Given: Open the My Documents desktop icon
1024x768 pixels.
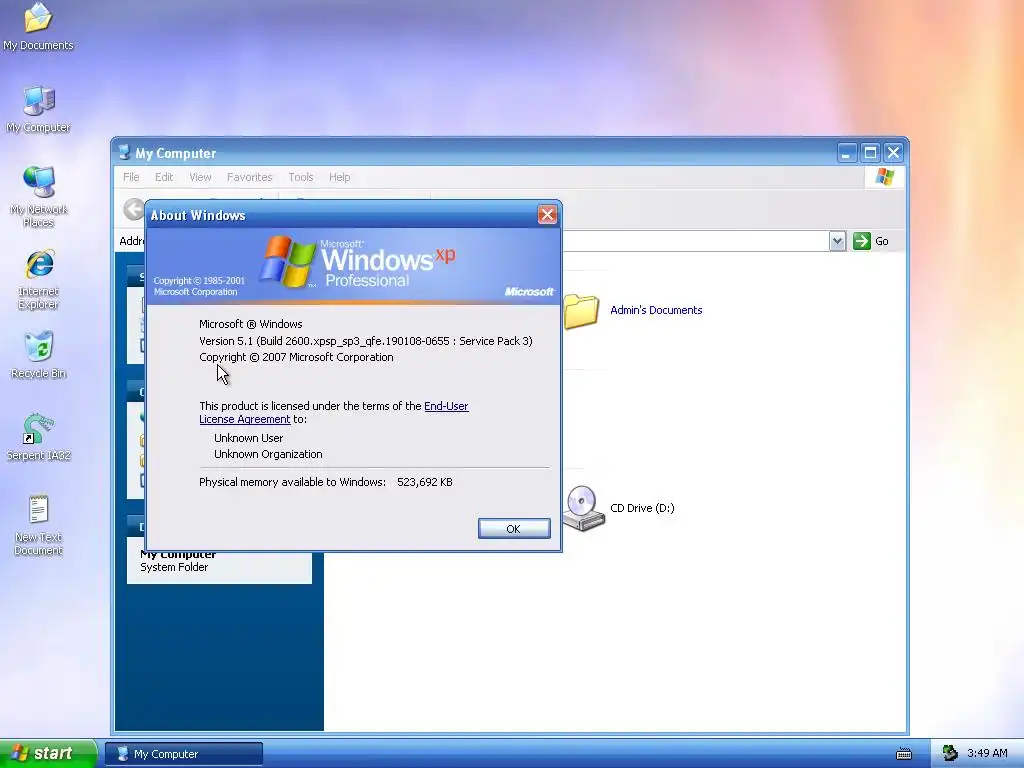Looking at the screenshot, I should pos(38,27).
